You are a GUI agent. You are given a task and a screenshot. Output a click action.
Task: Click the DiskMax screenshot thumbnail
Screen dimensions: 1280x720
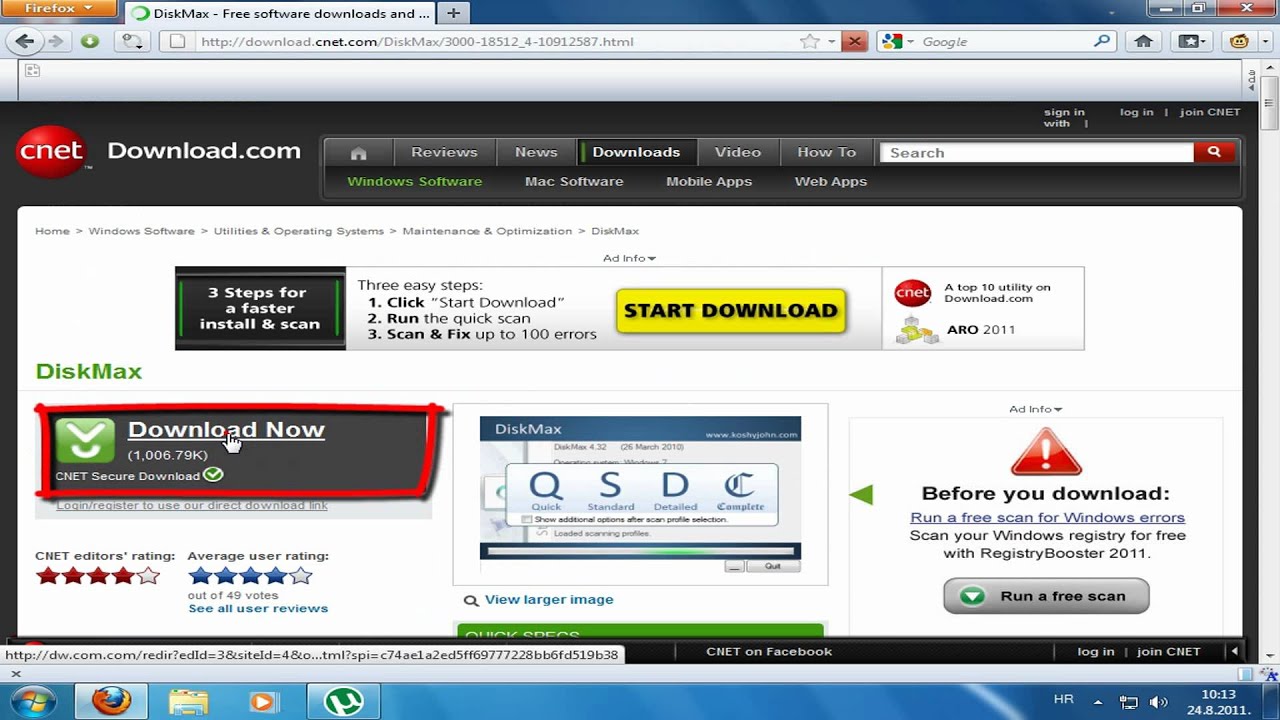(x=640, y=494)
